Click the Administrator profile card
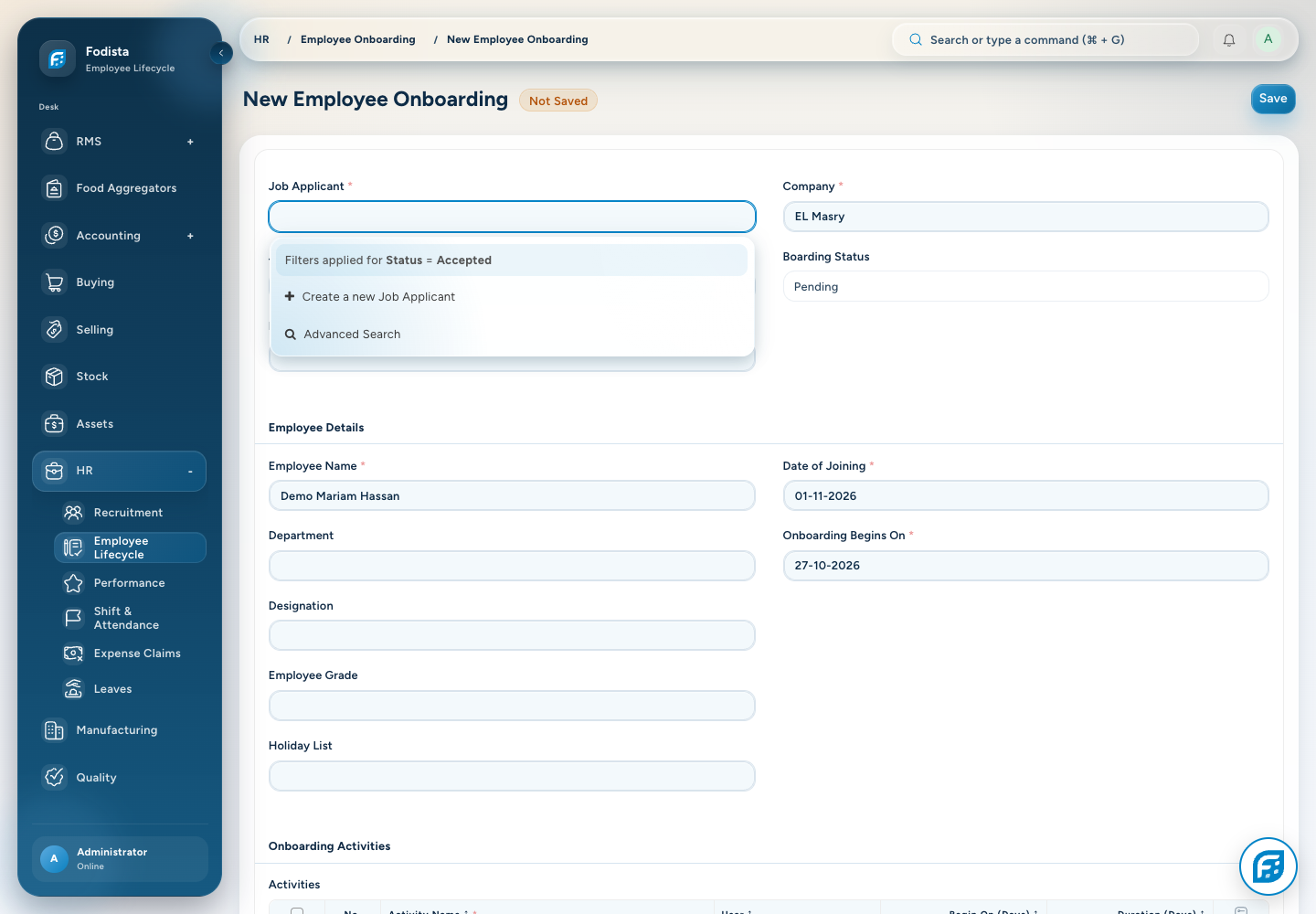Screen dimensions: 1316x914 coord(120,859)
